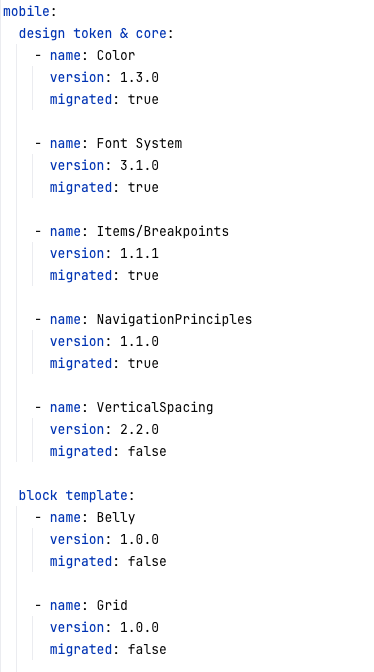Click the 'mobile' top-level key

(x=27, y=12)
